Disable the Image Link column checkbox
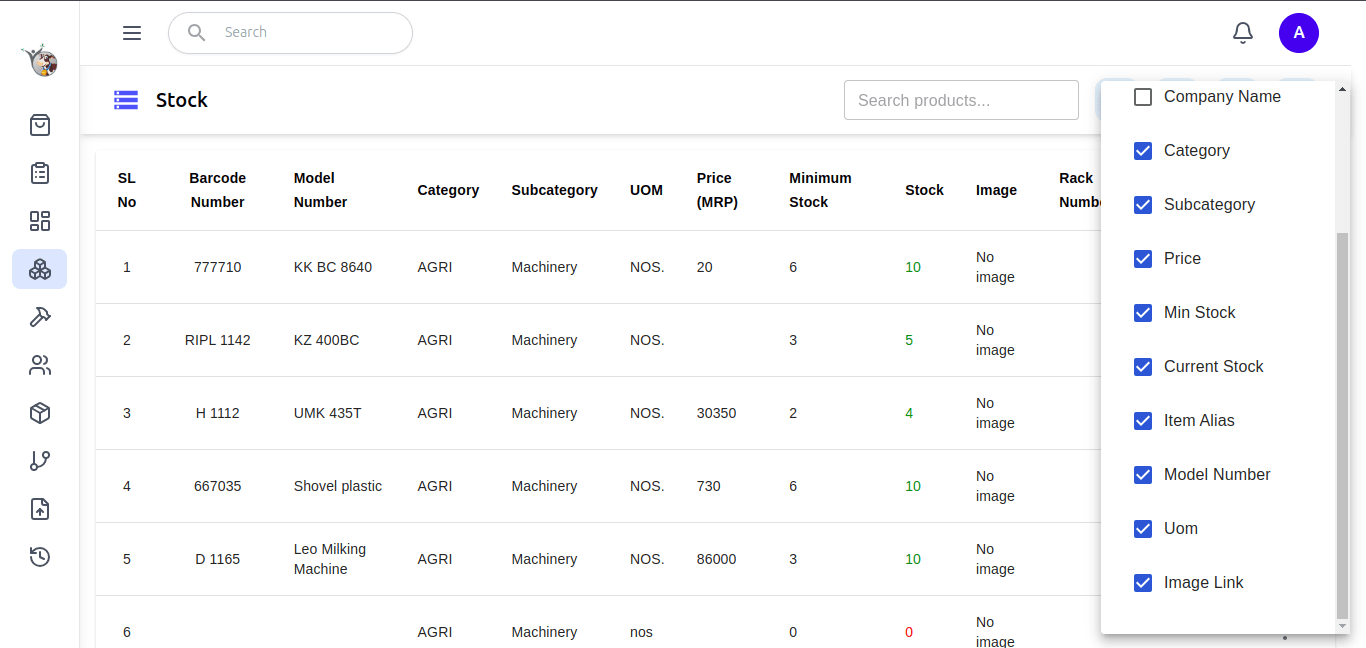This screenshot has height=648, width=1366. (1143, 583)
